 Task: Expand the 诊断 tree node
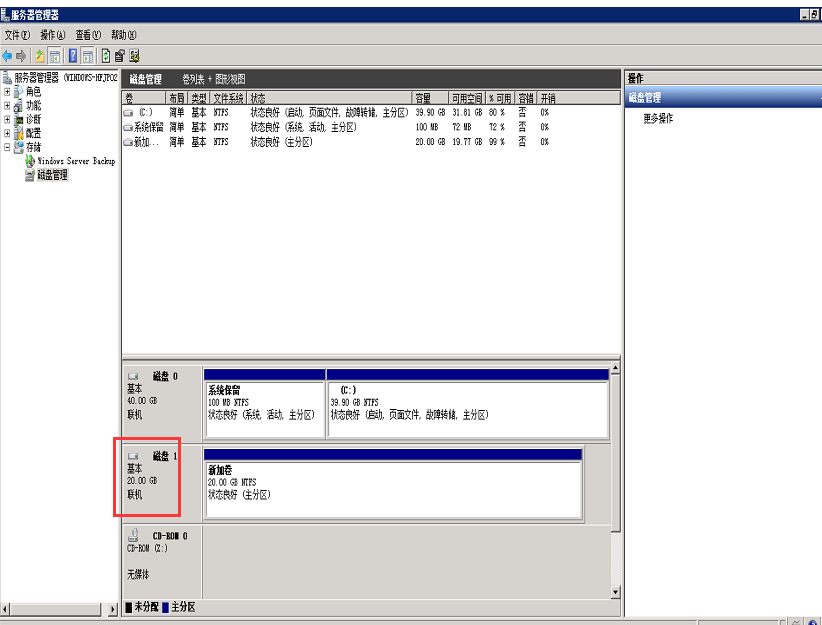(7, 119)
